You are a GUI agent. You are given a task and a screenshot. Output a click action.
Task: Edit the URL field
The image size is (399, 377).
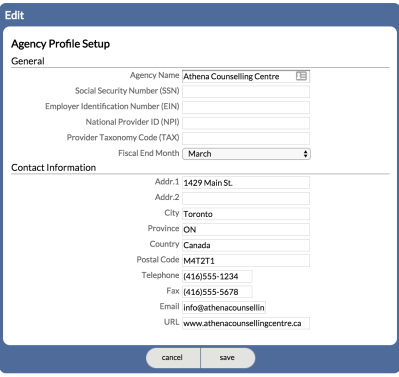click(x=246, y=323)
